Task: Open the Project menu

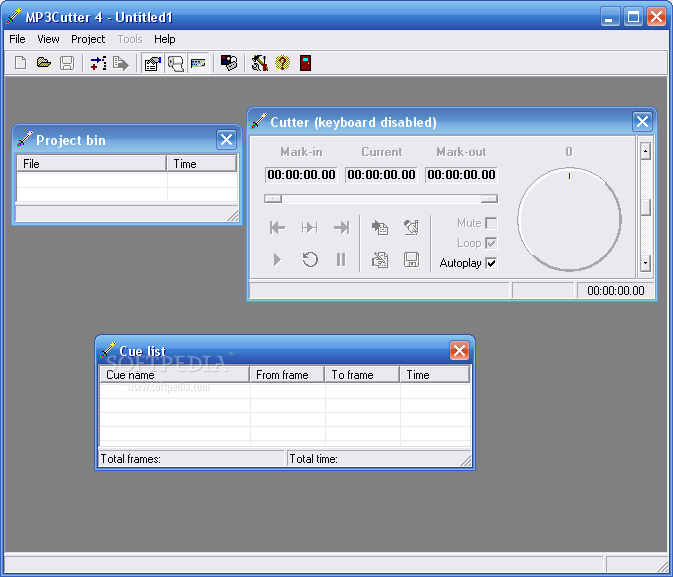Action: point(88,39)
